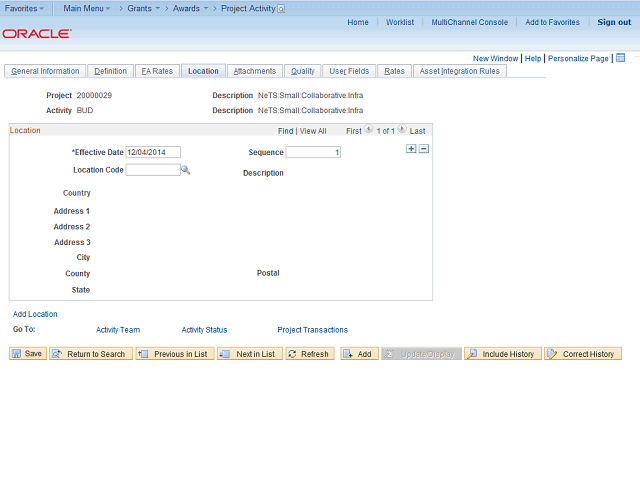Open Personalize Page link
Screen dimensions: 640x480
point(578,58)
